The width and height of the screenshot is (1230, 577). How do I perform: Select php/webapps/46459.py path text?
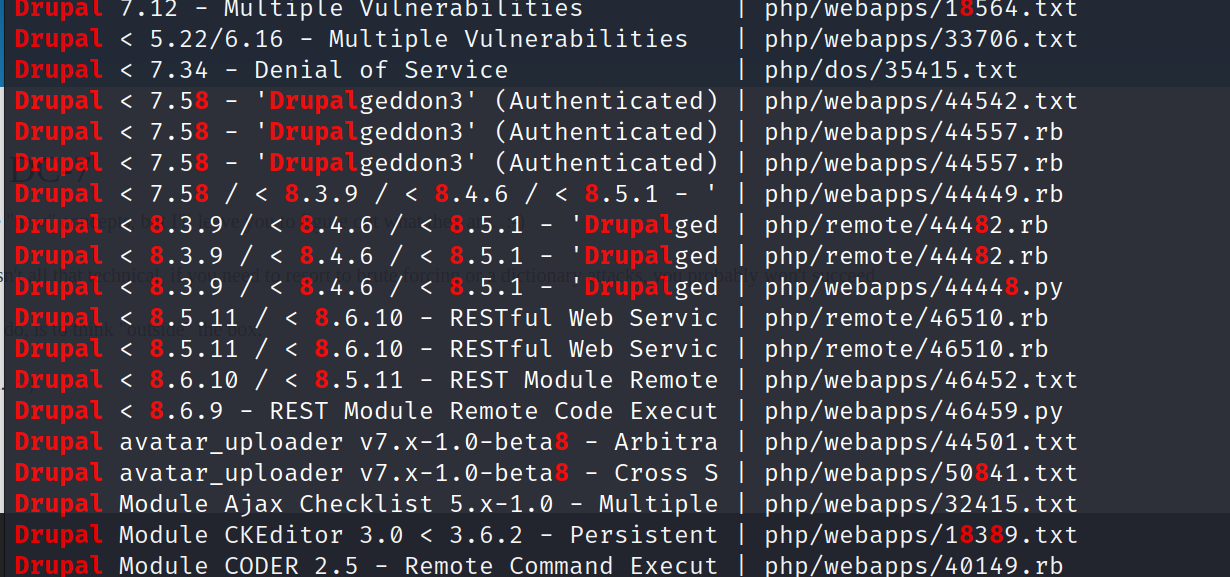pos(914,411)
